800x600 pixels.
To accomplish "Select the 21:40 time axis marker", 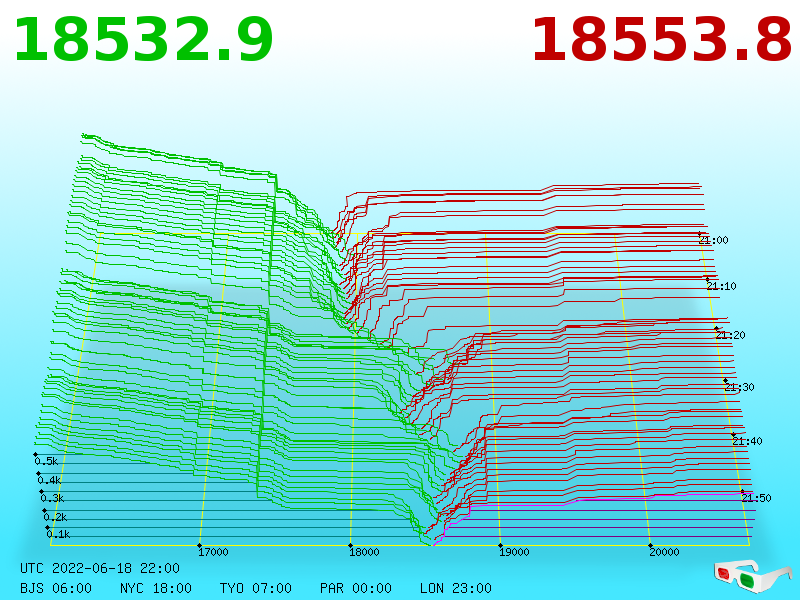I will point(747,441).
